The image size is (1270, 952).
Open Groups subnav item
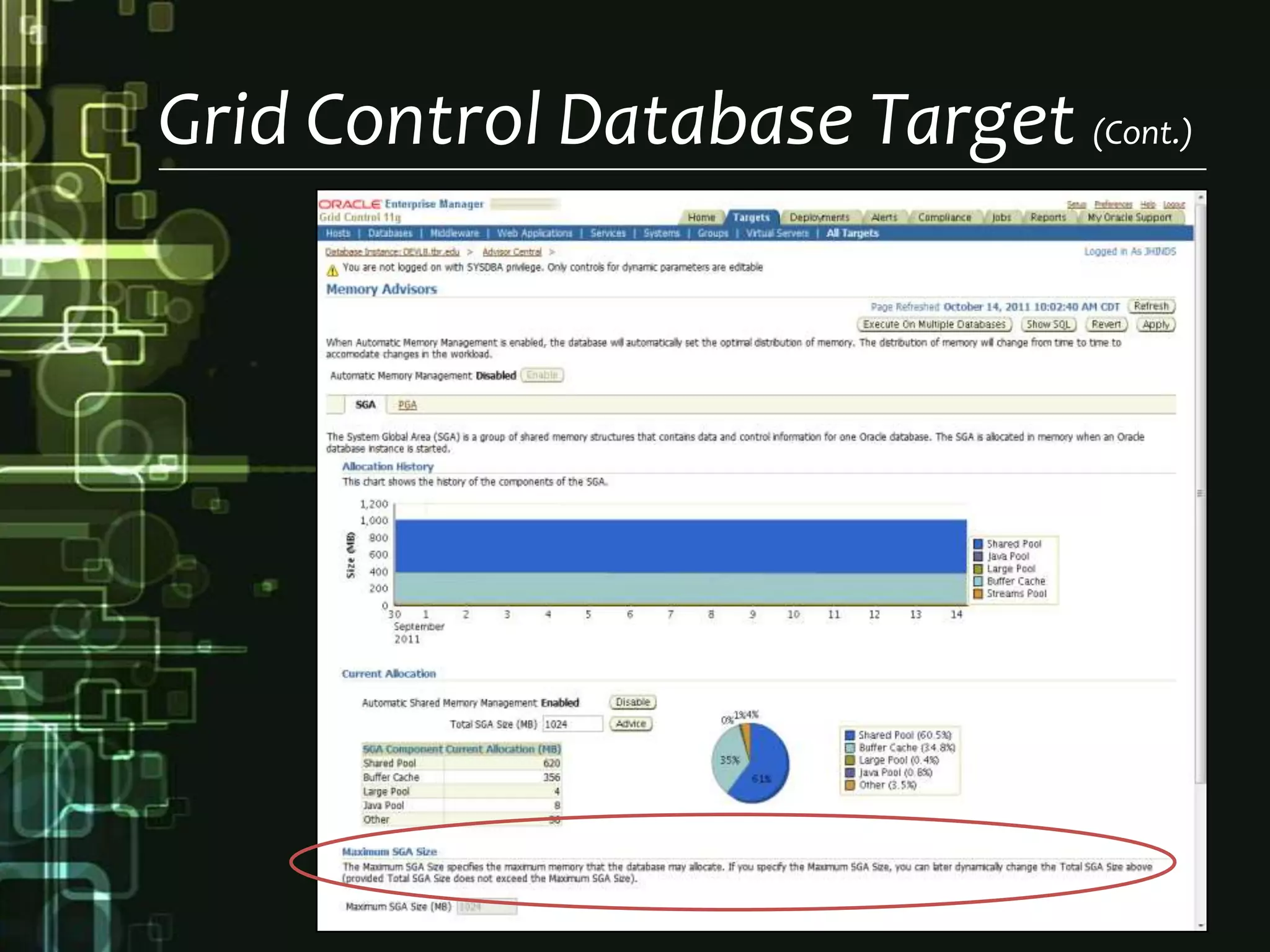pos(713,234)
